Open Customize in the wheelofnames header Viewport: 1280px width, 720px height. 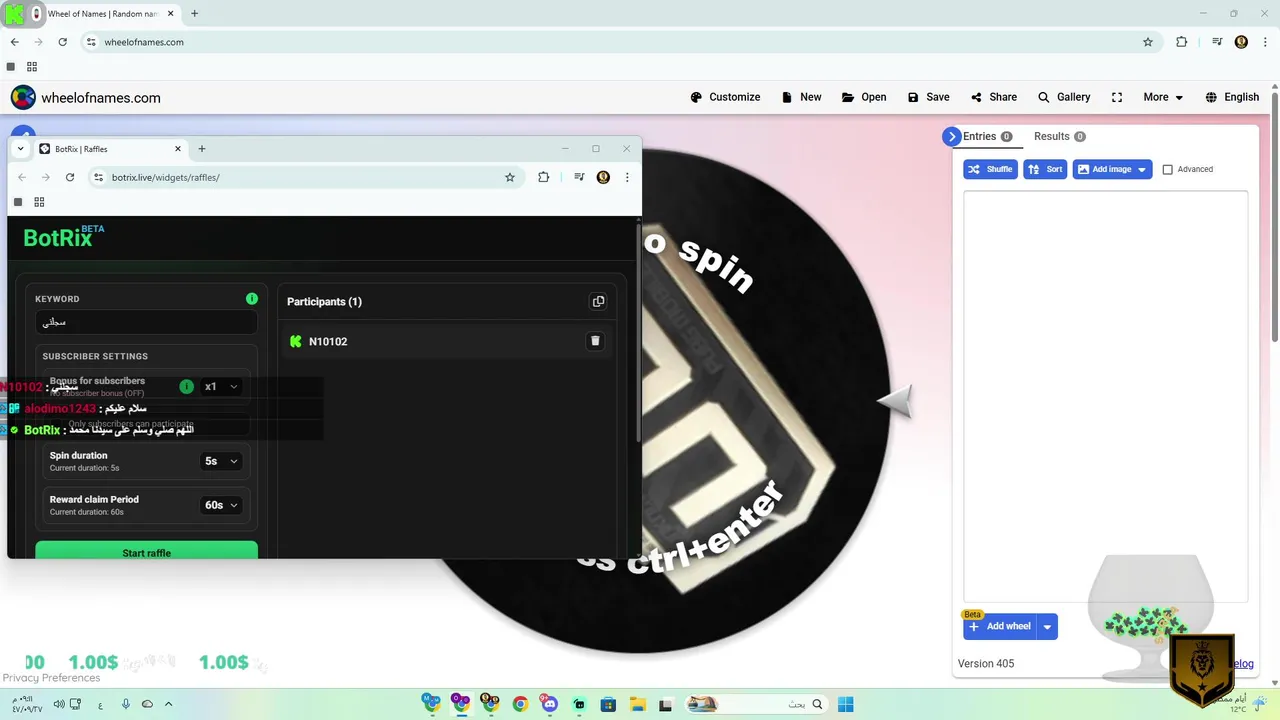point(725,97)
